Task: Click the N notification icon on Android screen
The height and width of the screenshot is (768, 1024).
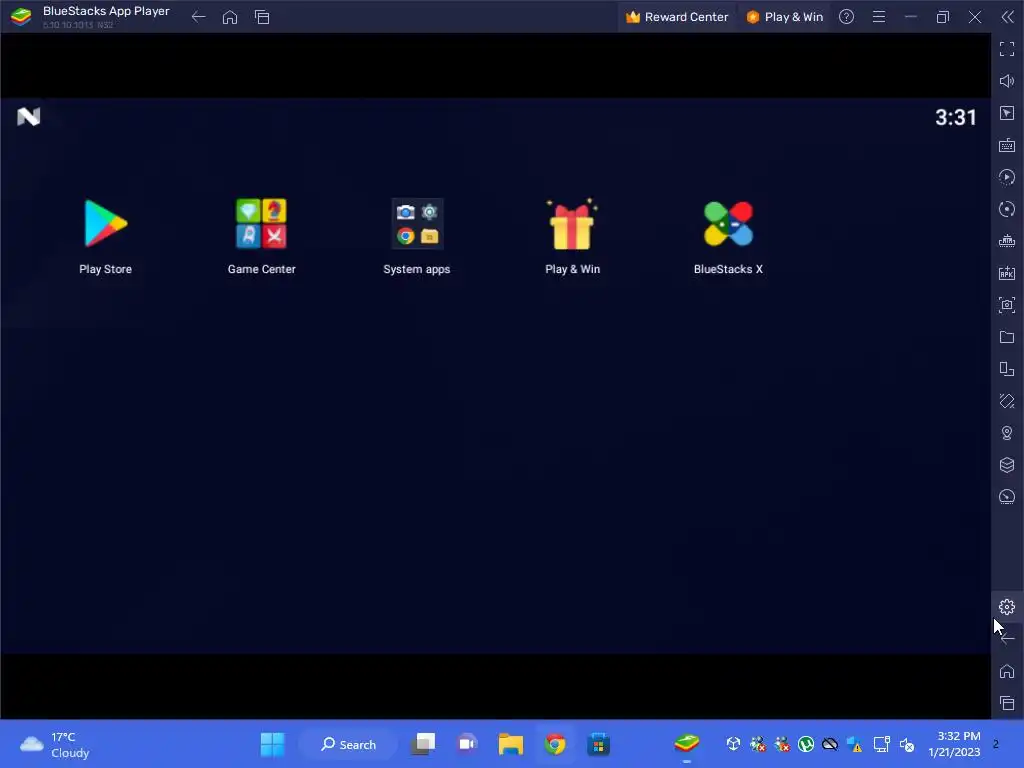Action: pos(29,117)
